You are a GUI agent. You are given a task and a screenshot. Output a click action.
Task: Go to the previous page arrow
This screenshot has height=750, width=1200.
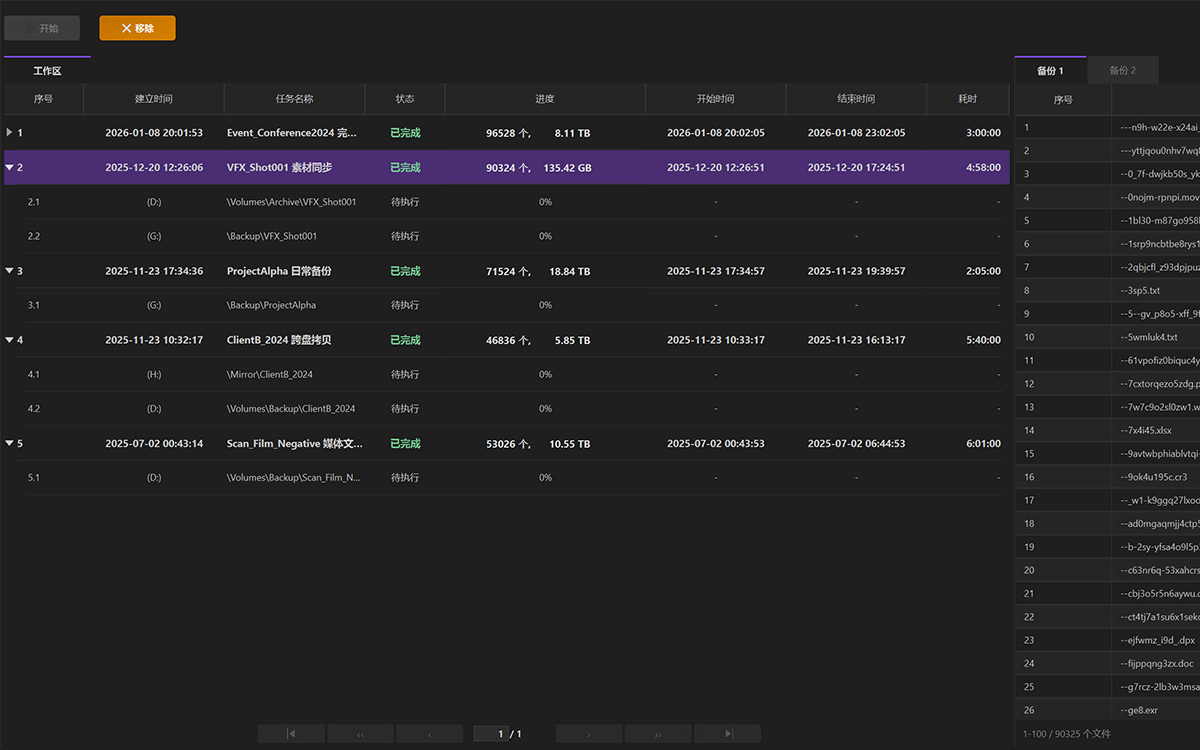pyautogui.click(x=429, y=734)
